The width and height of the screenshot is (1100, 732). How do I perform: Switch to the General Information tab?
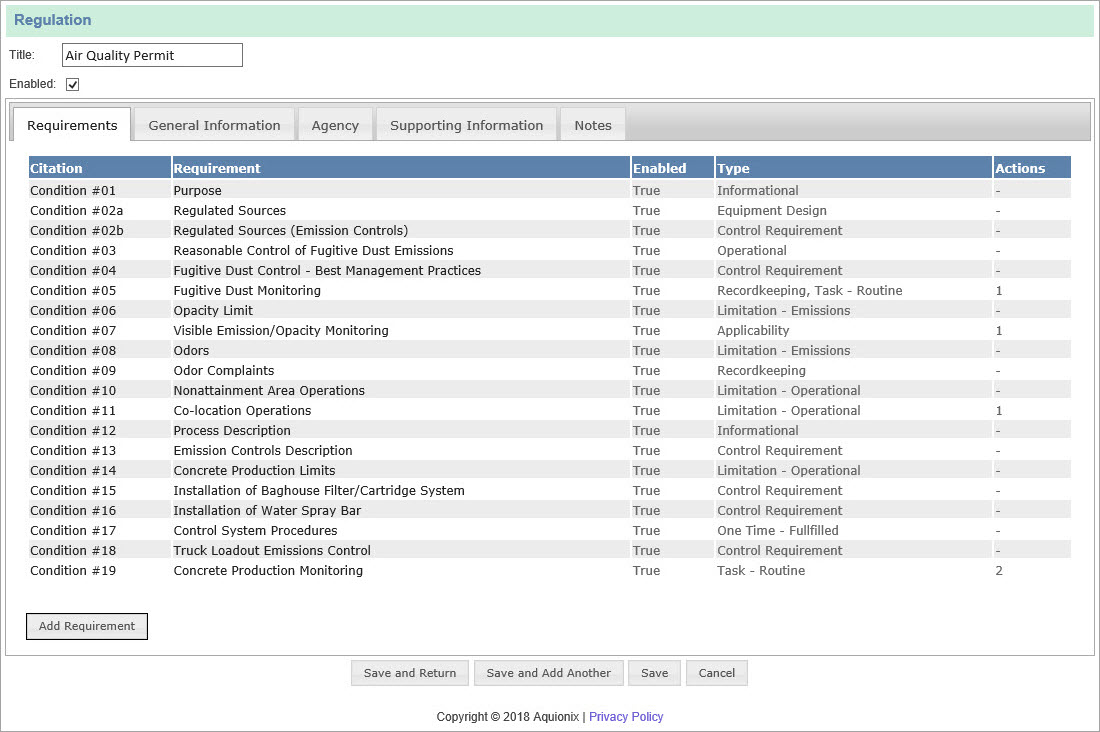[213, 124]
